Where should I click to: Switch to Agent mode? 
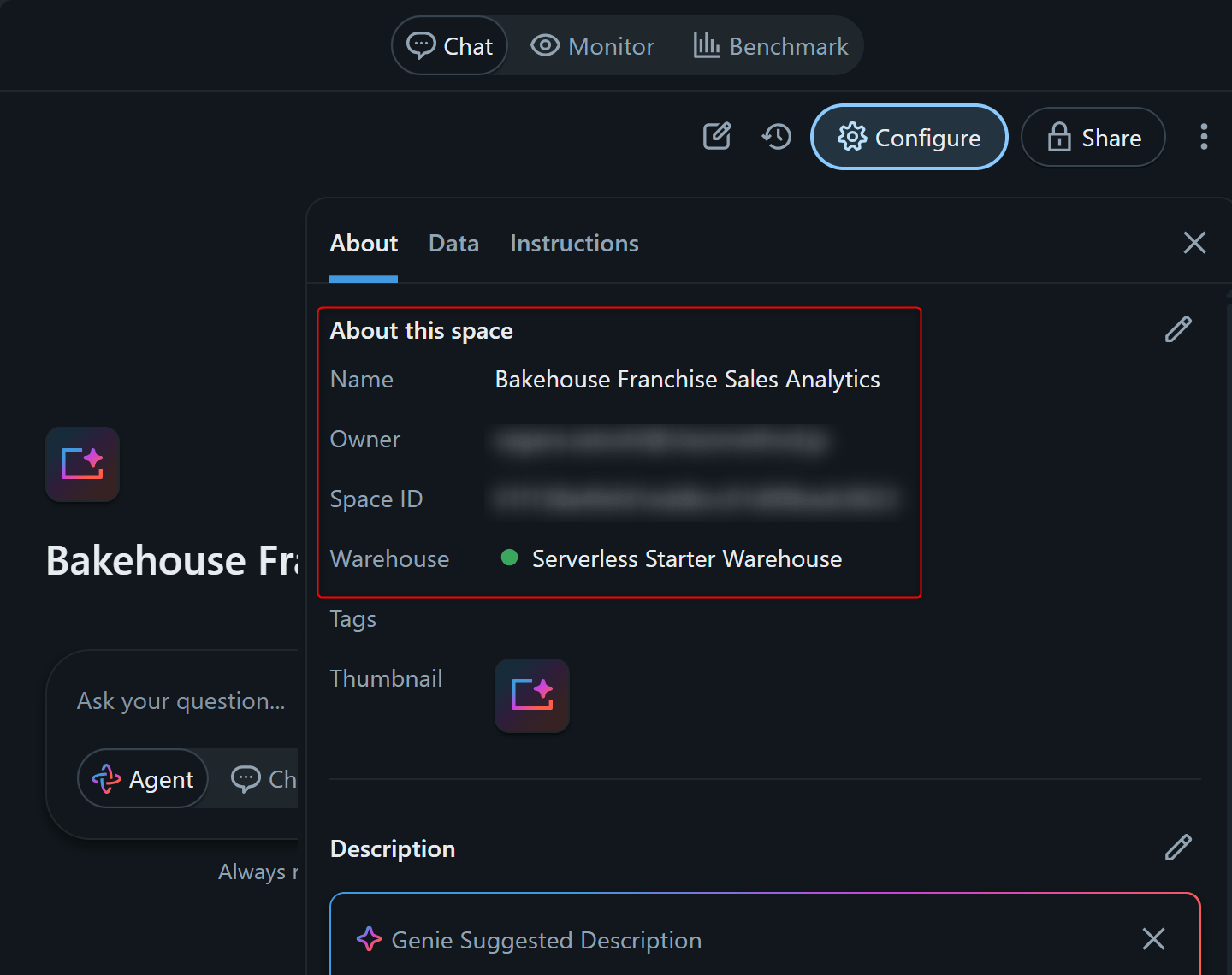(144, 779)
